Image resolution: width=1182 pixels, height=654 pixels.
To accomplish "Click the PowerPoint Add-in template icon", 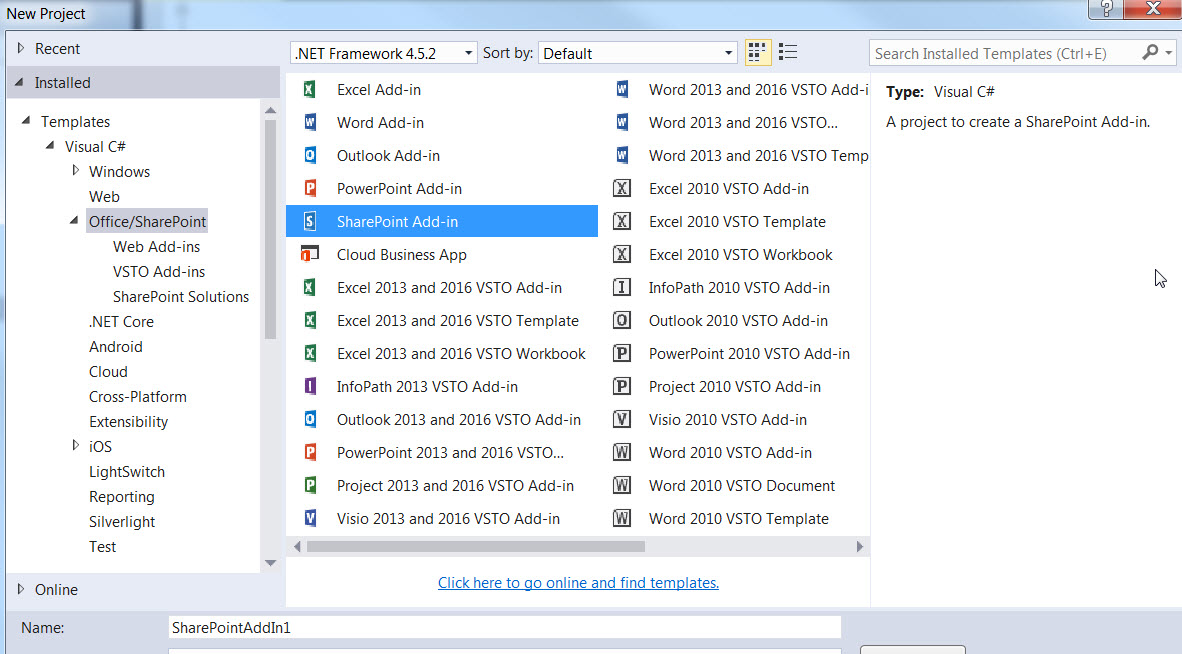I will pos(310,188).
